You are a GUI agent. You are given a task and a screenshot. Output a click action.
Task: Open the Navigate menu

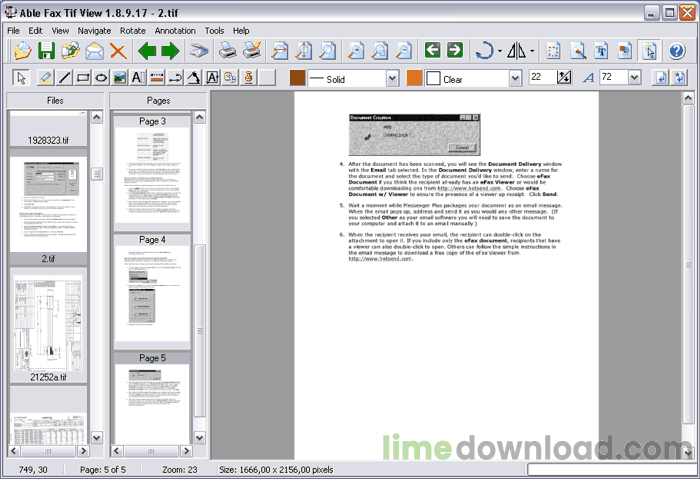point(94,31)
